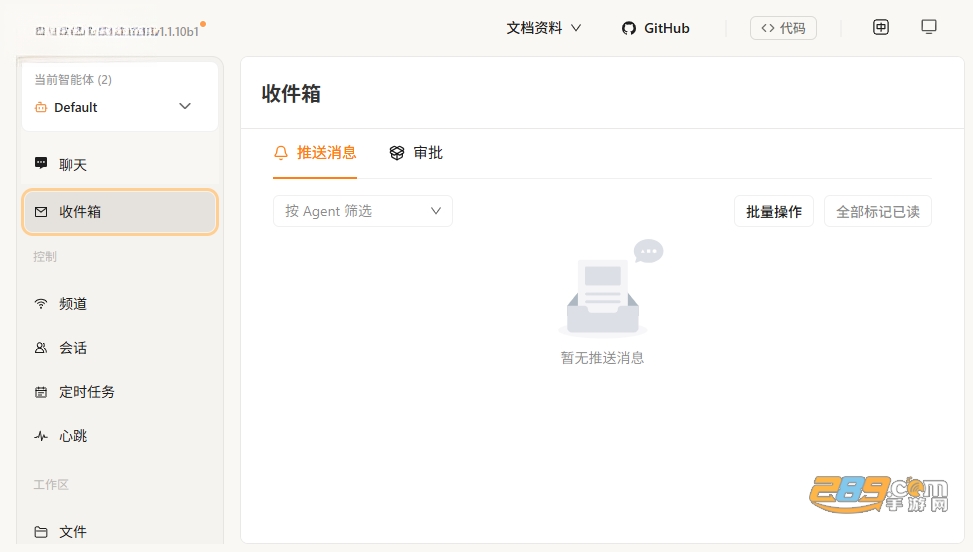The image size is (973, 552).
Task: Open the 心跳 heartbeat page
Action: pos(120,436)
